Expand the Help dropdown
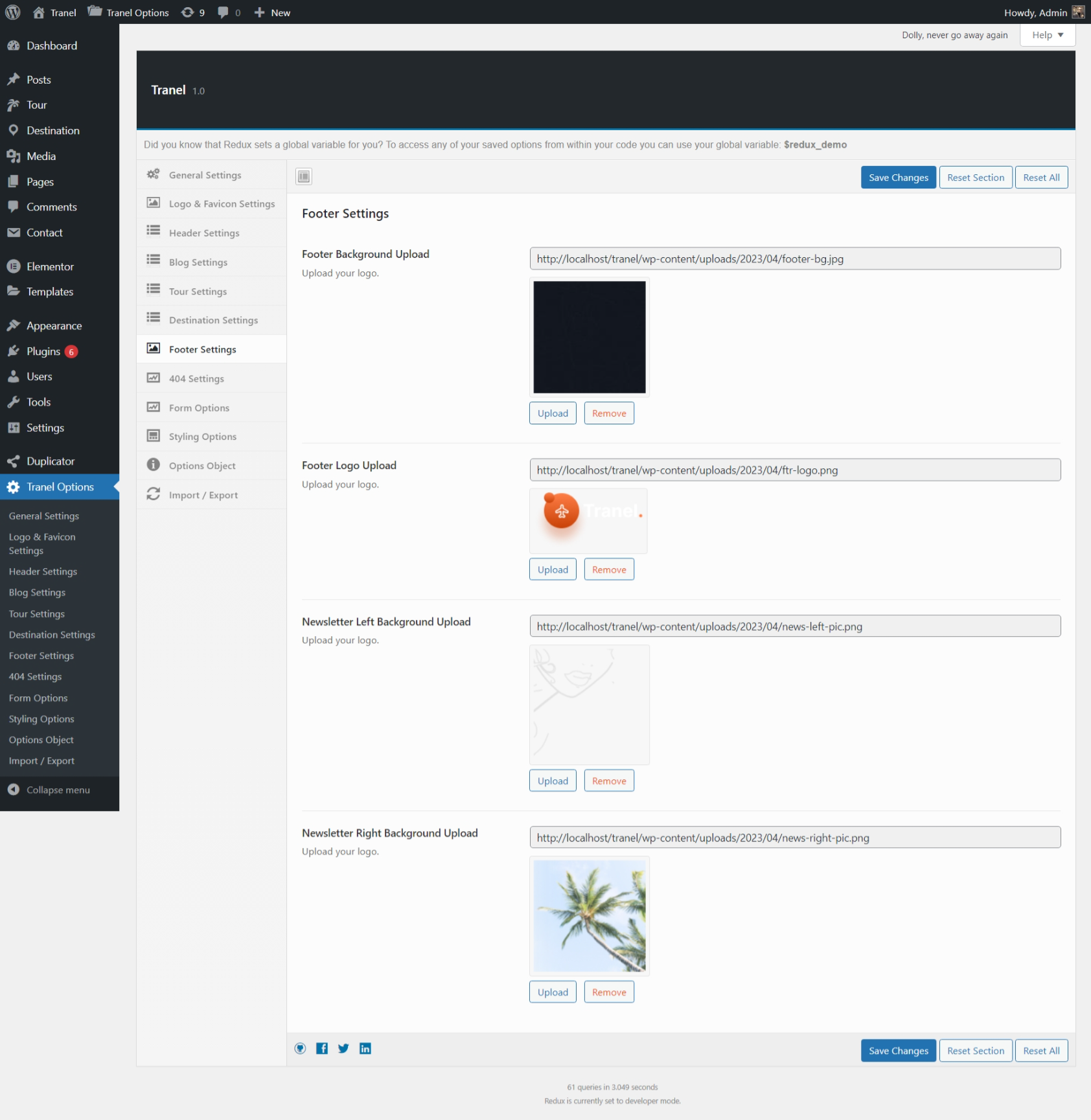1091x1120 pixels. 1048,35
